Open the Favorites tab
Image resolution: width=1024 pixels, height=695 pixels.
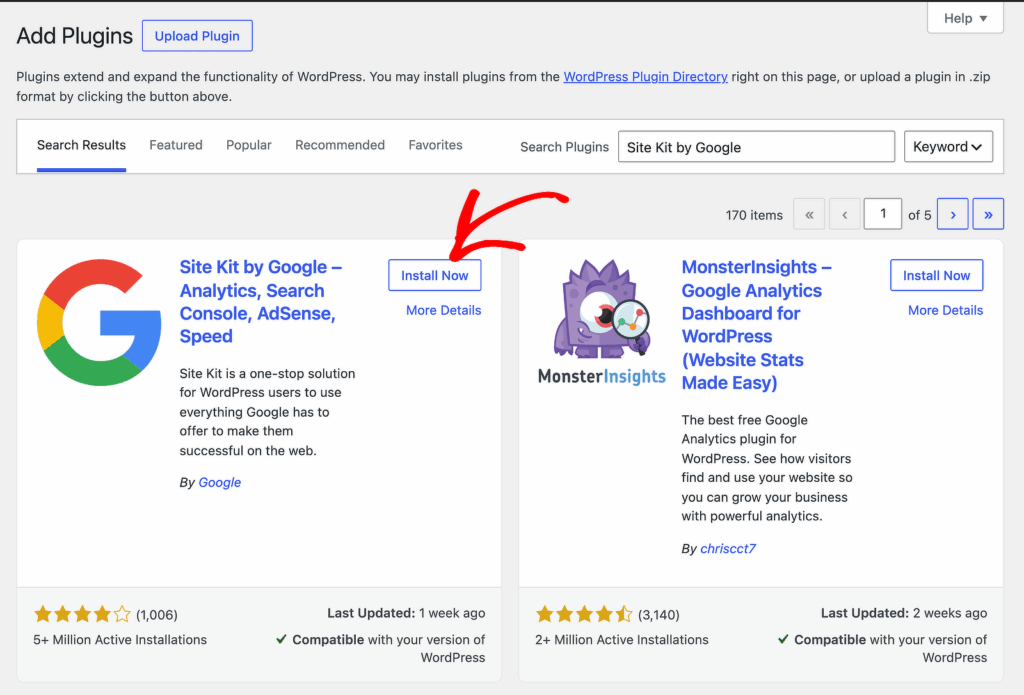pos(436,145)
